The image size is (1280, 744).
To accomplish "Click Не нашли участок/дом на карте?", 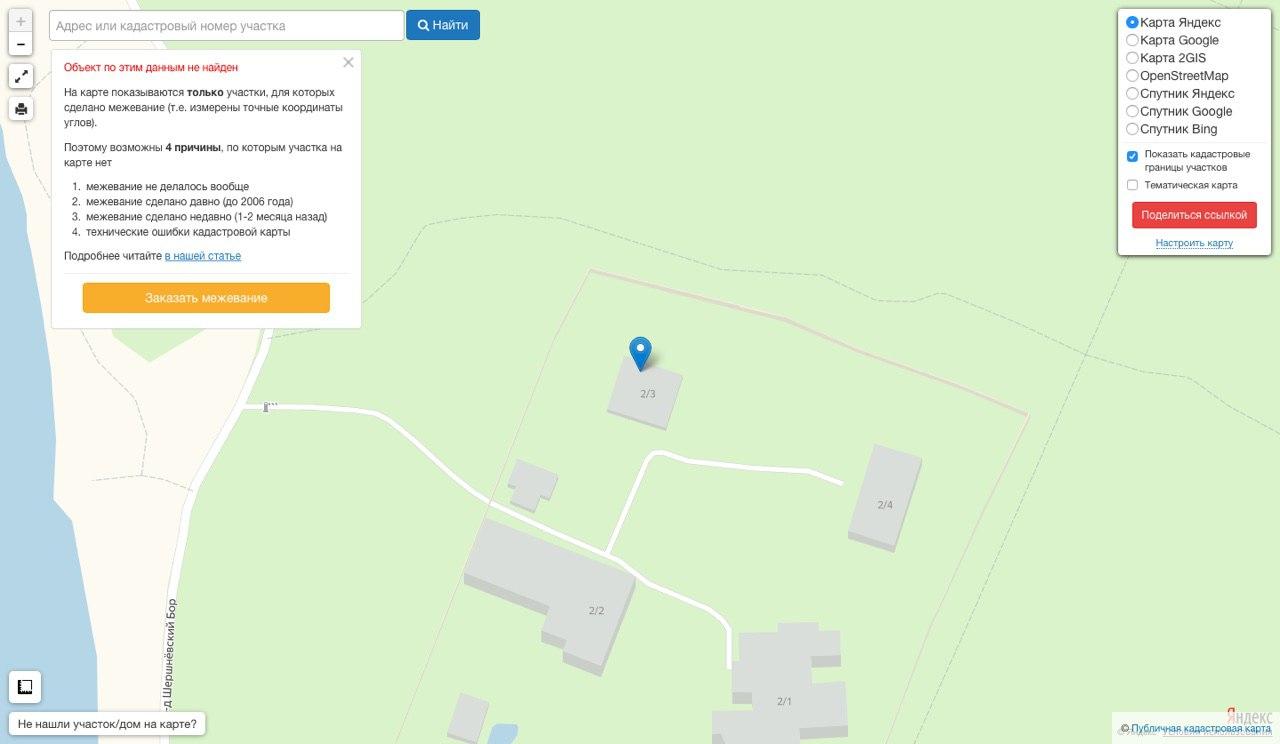I will coord(107,724).
